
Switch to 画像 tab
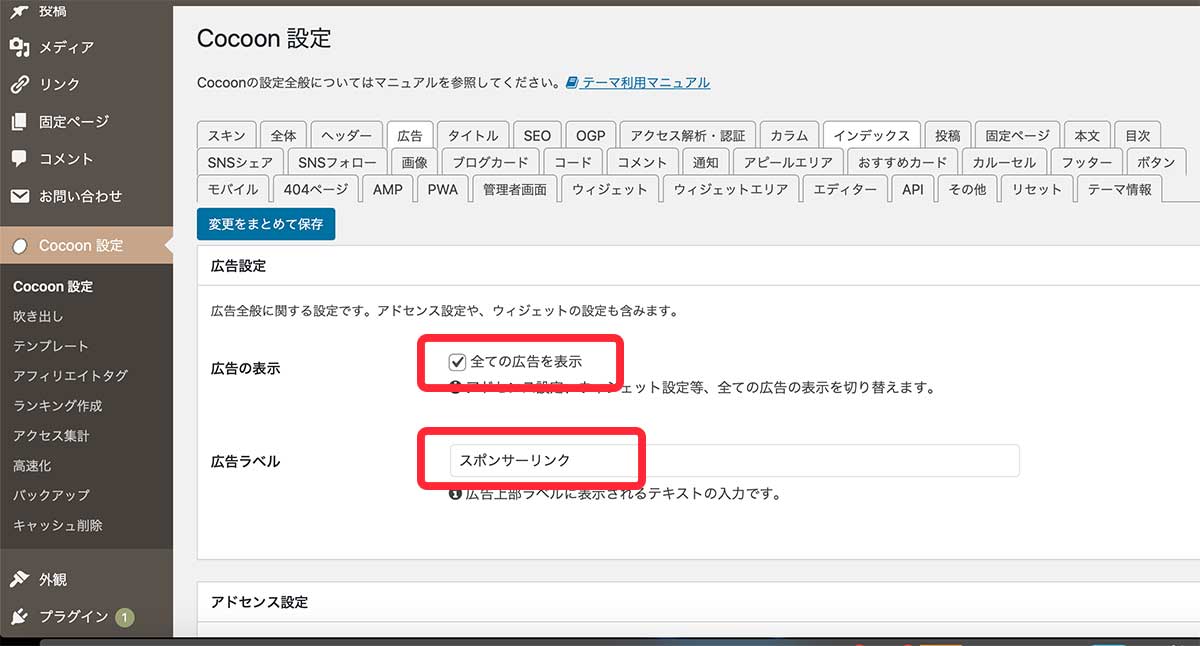414,162
